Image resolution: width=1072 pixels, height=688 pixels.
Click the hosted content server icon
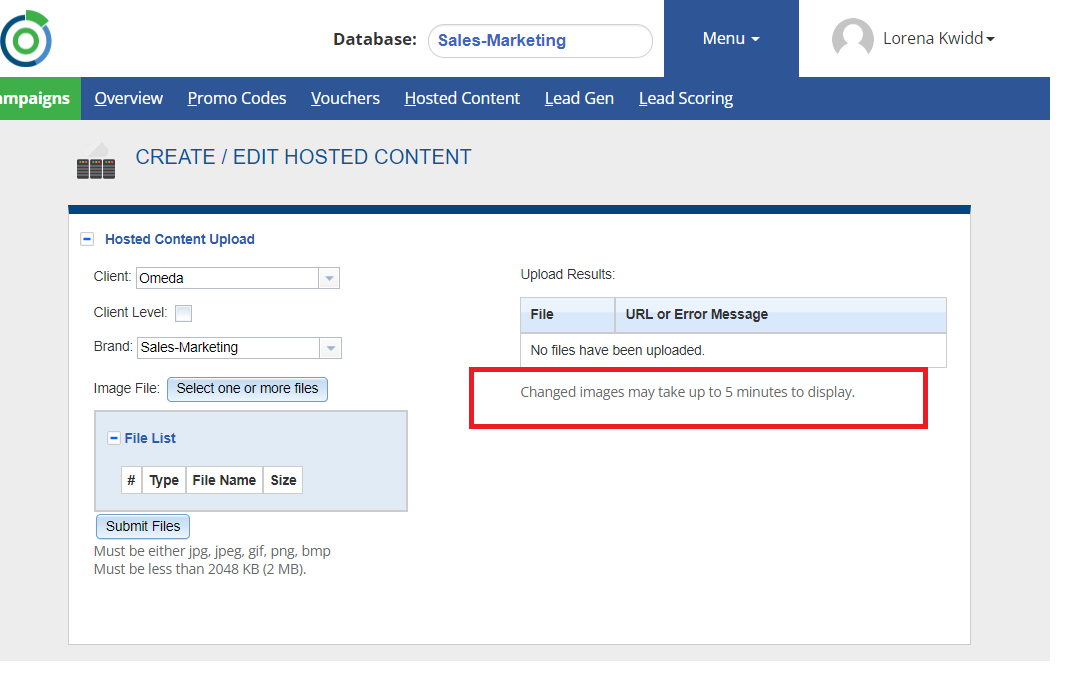(x=96, y=162)
